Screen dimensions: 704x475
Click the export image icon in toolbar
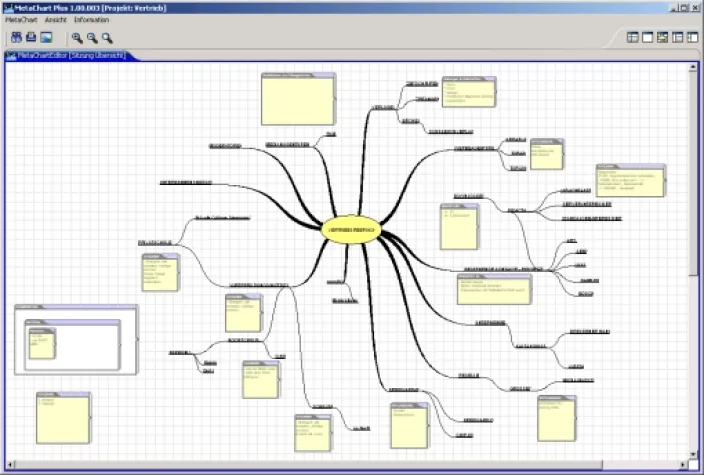pyautogui.click(x=46, y=38)
